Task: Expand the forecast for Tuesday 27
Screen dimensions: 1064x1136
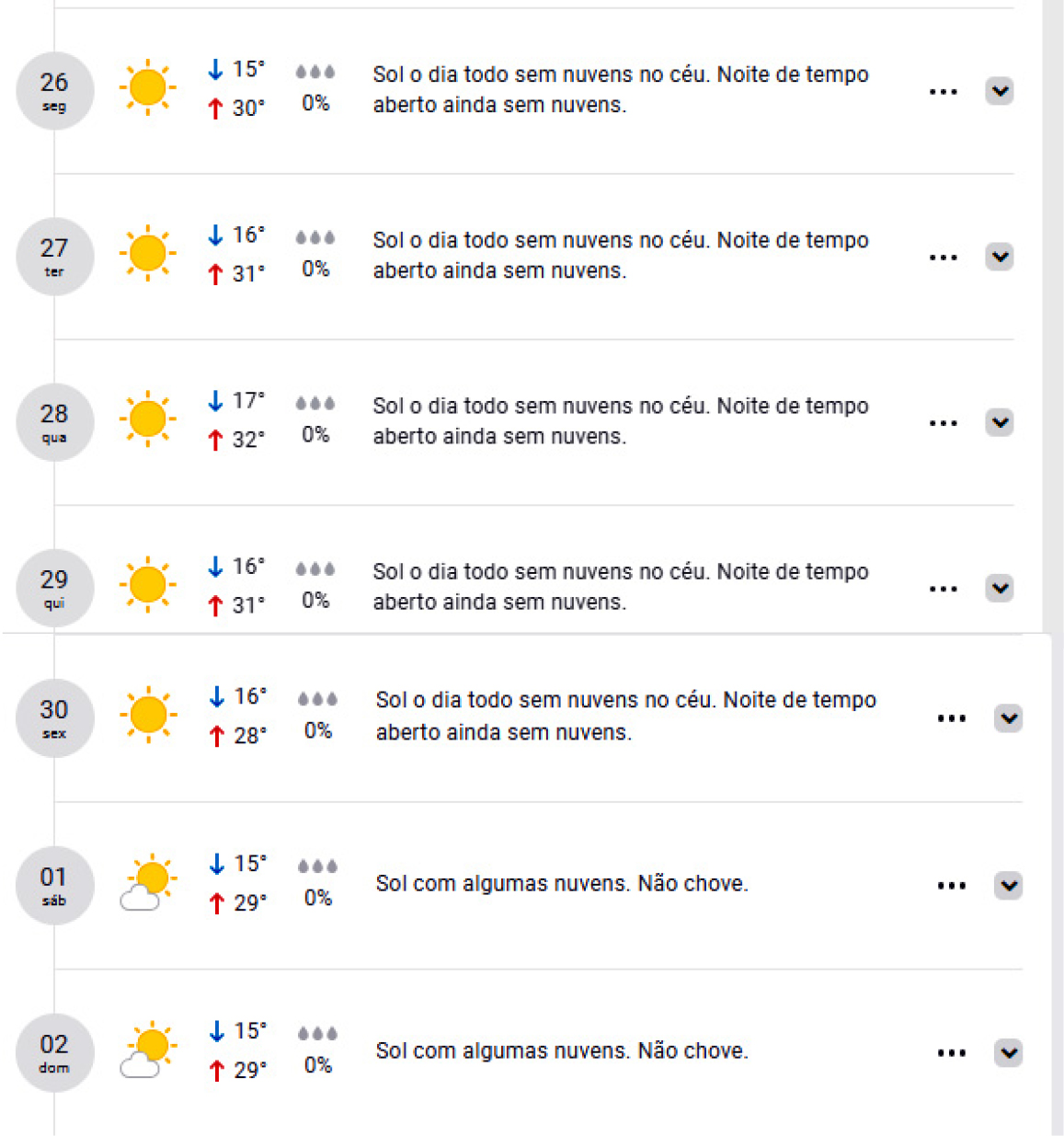Action: point(1000,257)
